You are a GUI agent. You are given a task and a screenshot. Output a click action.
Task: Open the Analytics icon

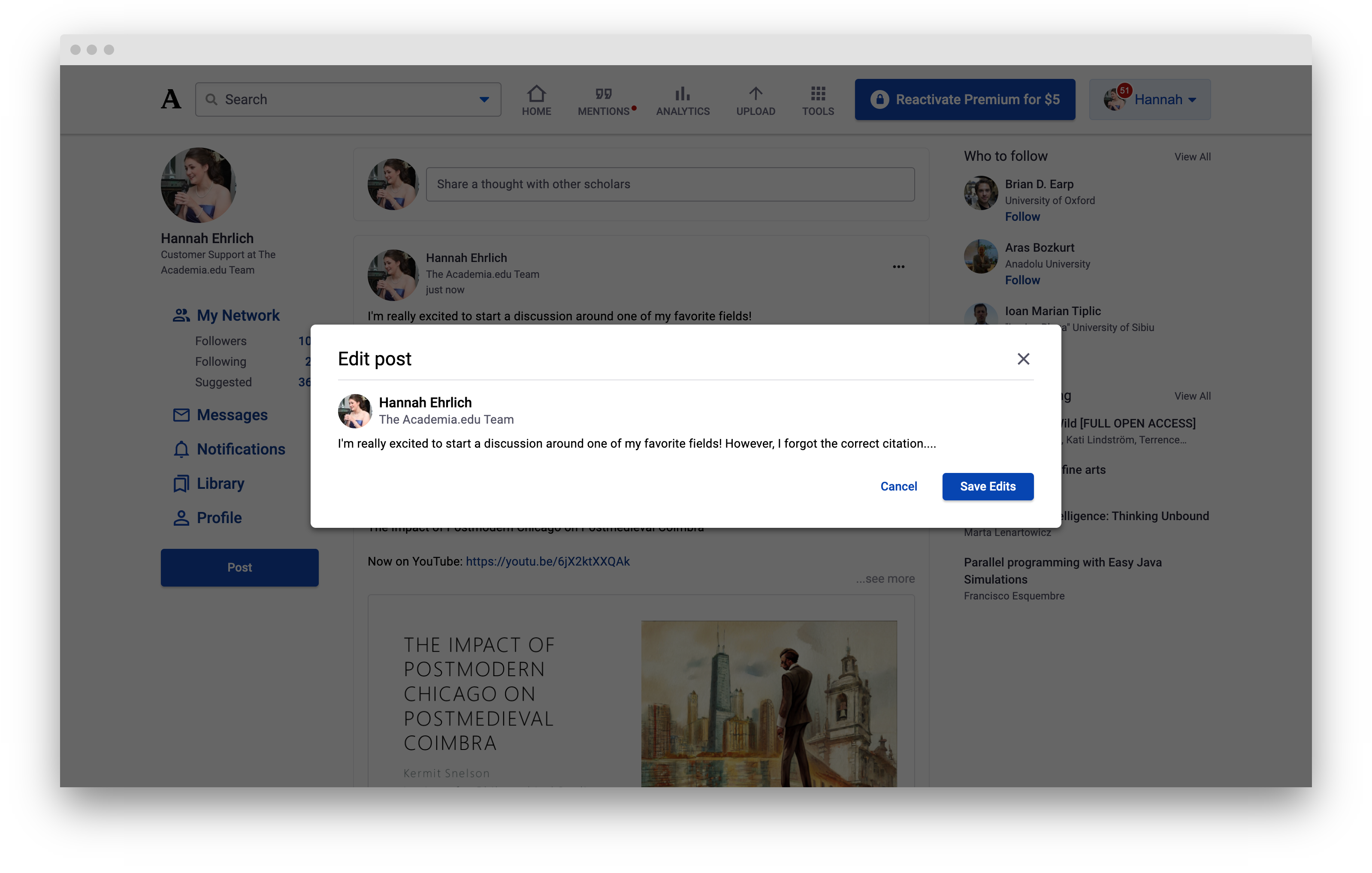point(682,94)
